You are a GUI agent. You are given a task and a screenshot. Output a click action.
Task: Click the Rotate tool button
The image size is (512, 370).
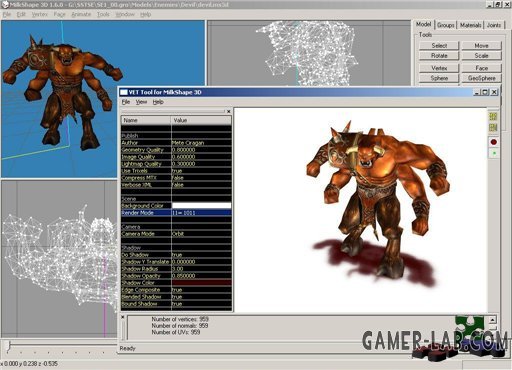tap(439, 56)
